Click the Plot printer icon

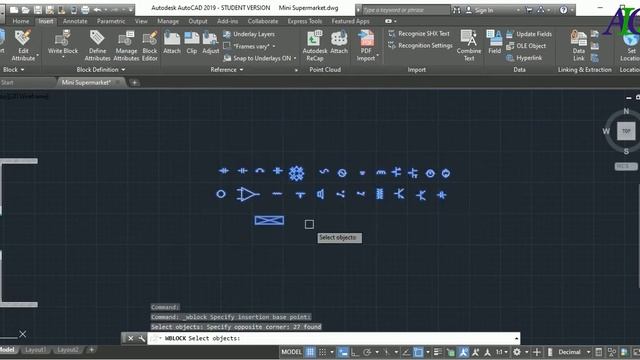pos(85,9)
